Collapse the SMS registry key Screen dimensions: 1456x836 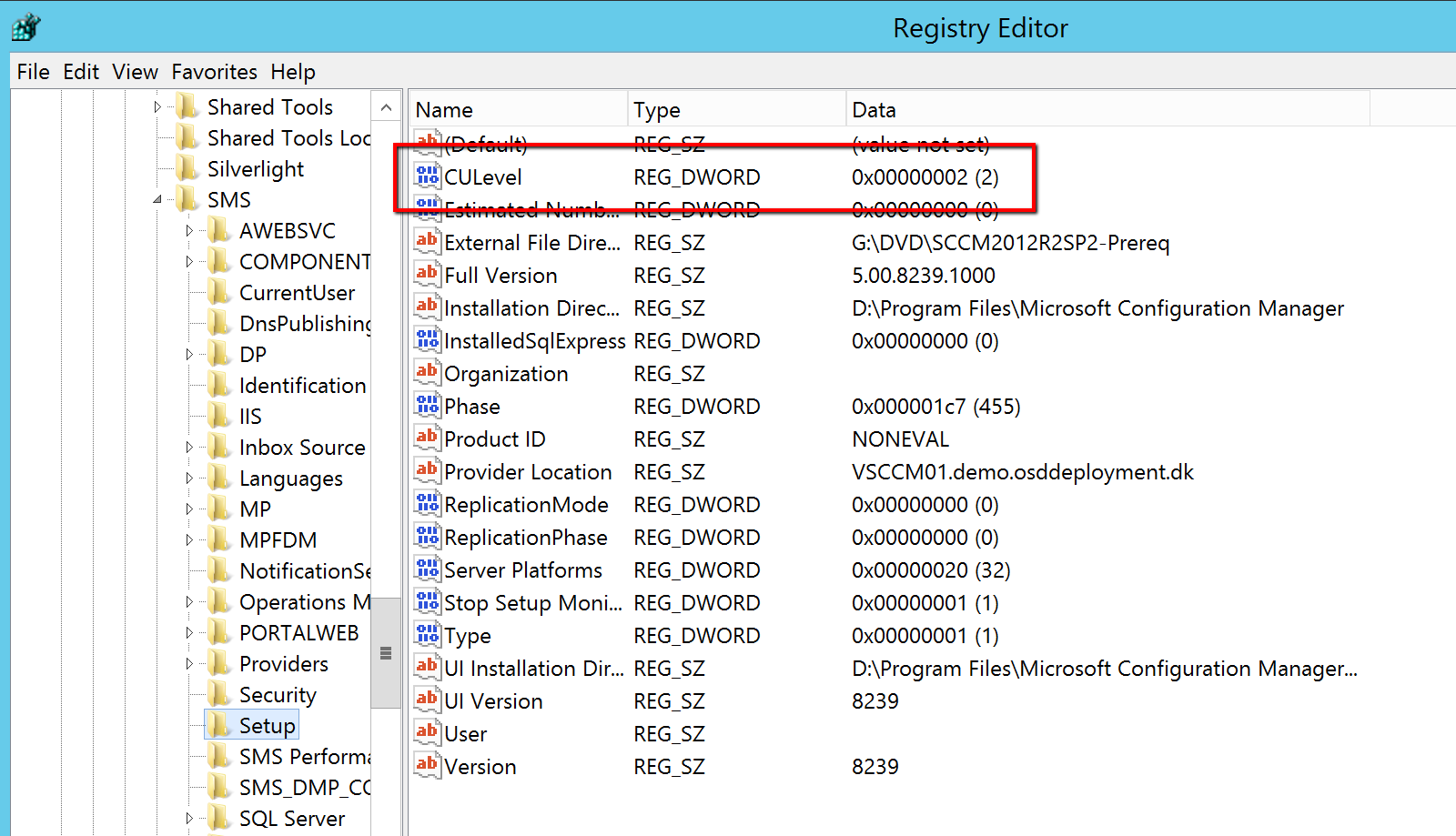(157, 199)
